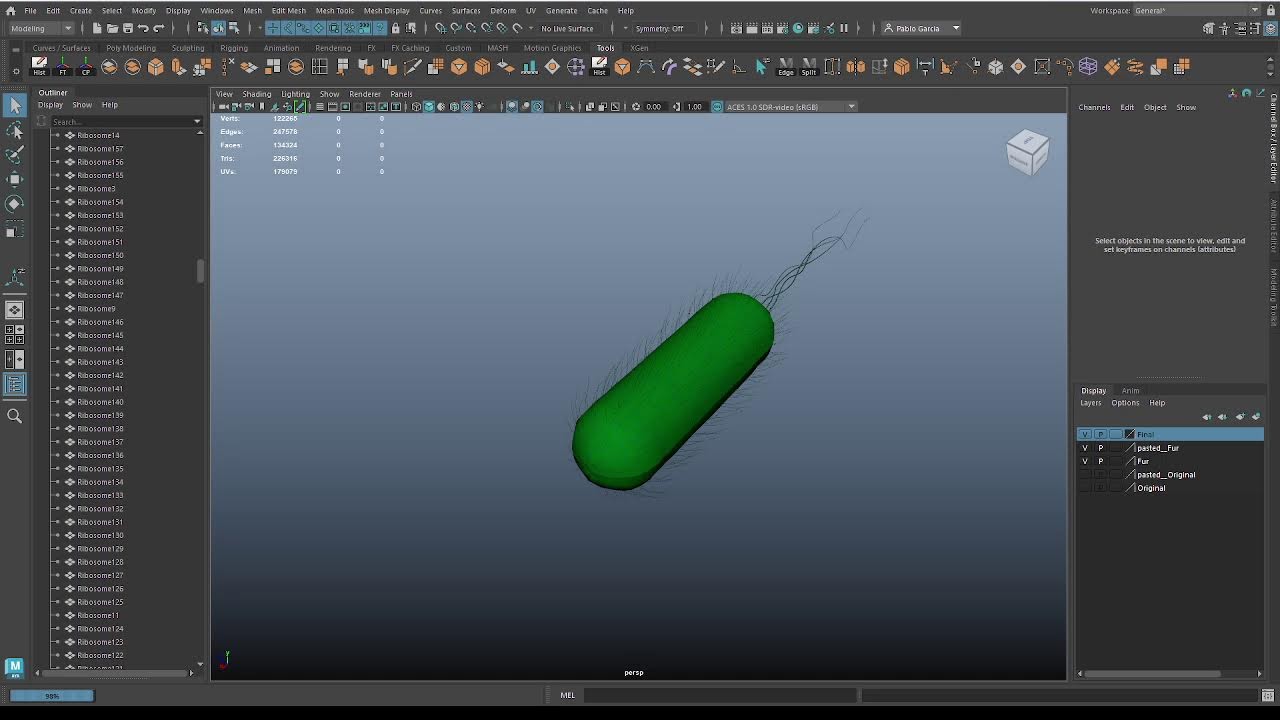The image size is (1280, 720).
Task: Toggle visibility box of Original layer
Action: click(x=1085, y=488)
